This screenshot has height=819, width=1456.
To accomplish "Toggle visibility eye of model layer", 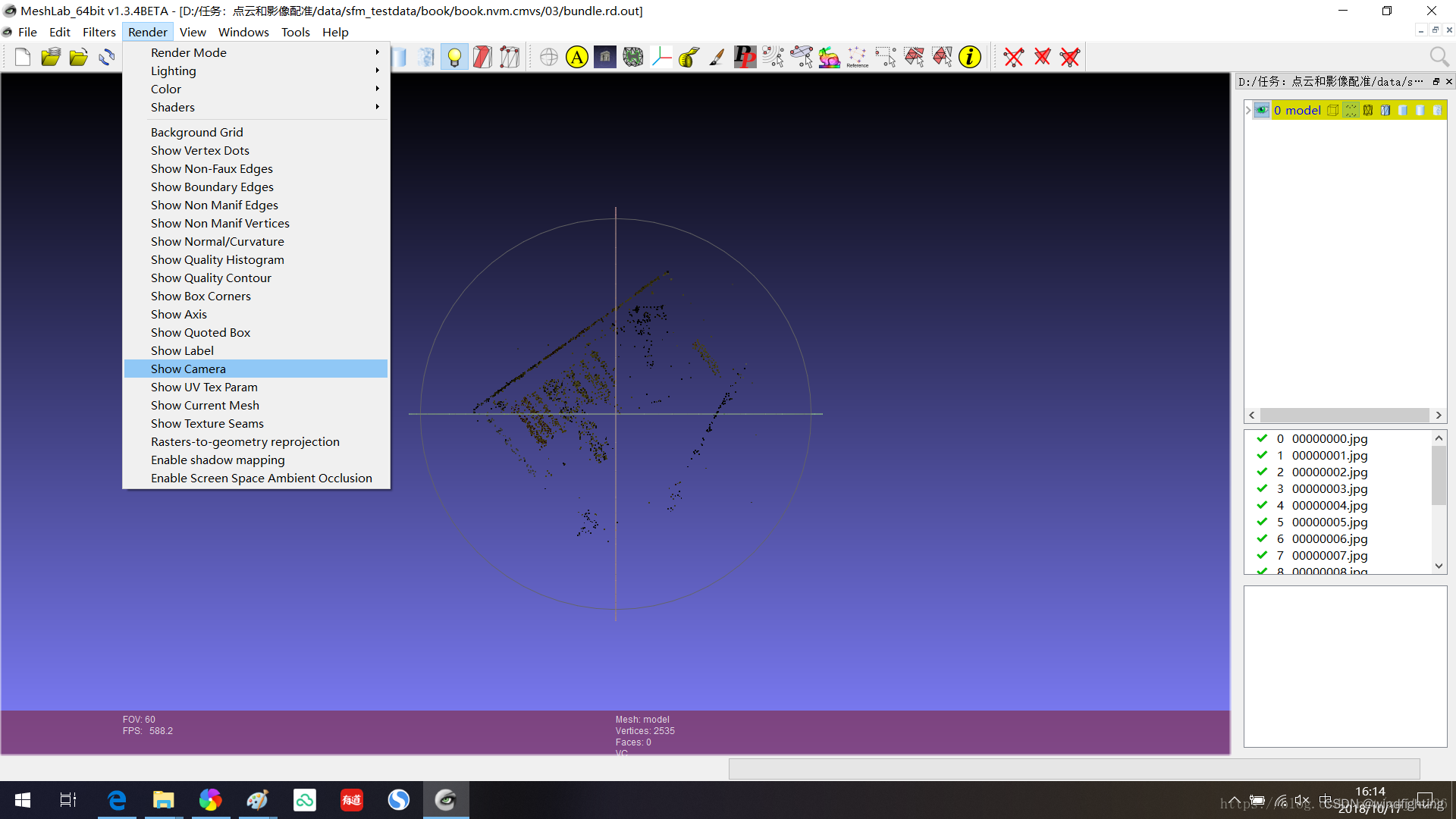I will (x=1262, y=110).
